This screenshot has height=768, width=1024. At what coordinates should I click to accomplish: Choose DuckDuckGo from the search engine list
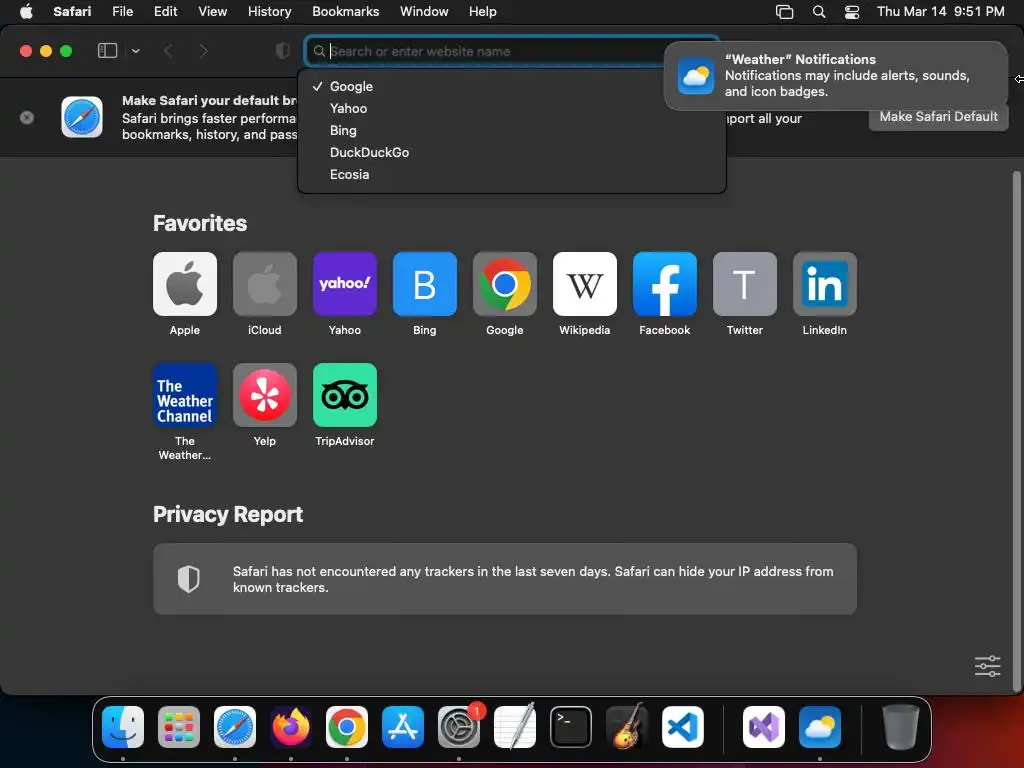(x=511, y=152)
